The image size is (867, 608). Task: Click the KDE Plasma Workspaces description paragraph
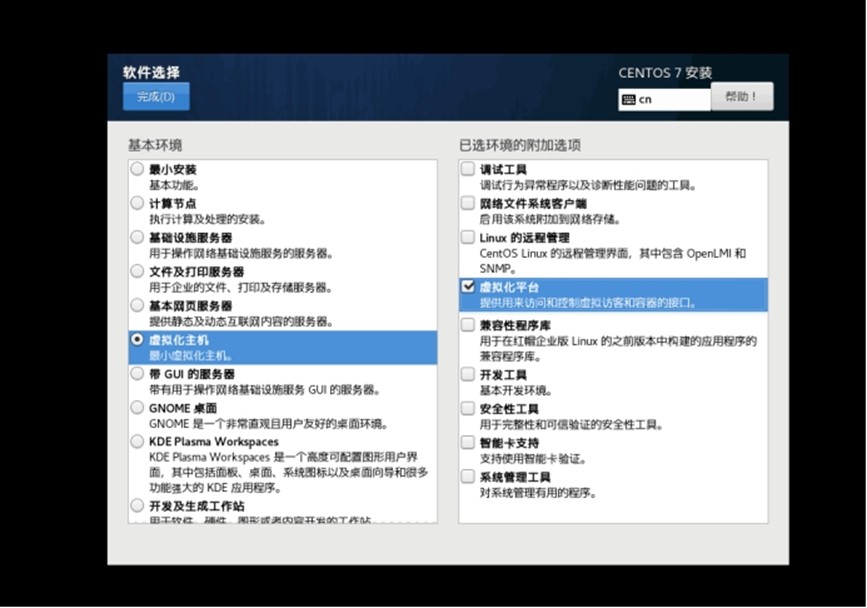pos(288,473)
